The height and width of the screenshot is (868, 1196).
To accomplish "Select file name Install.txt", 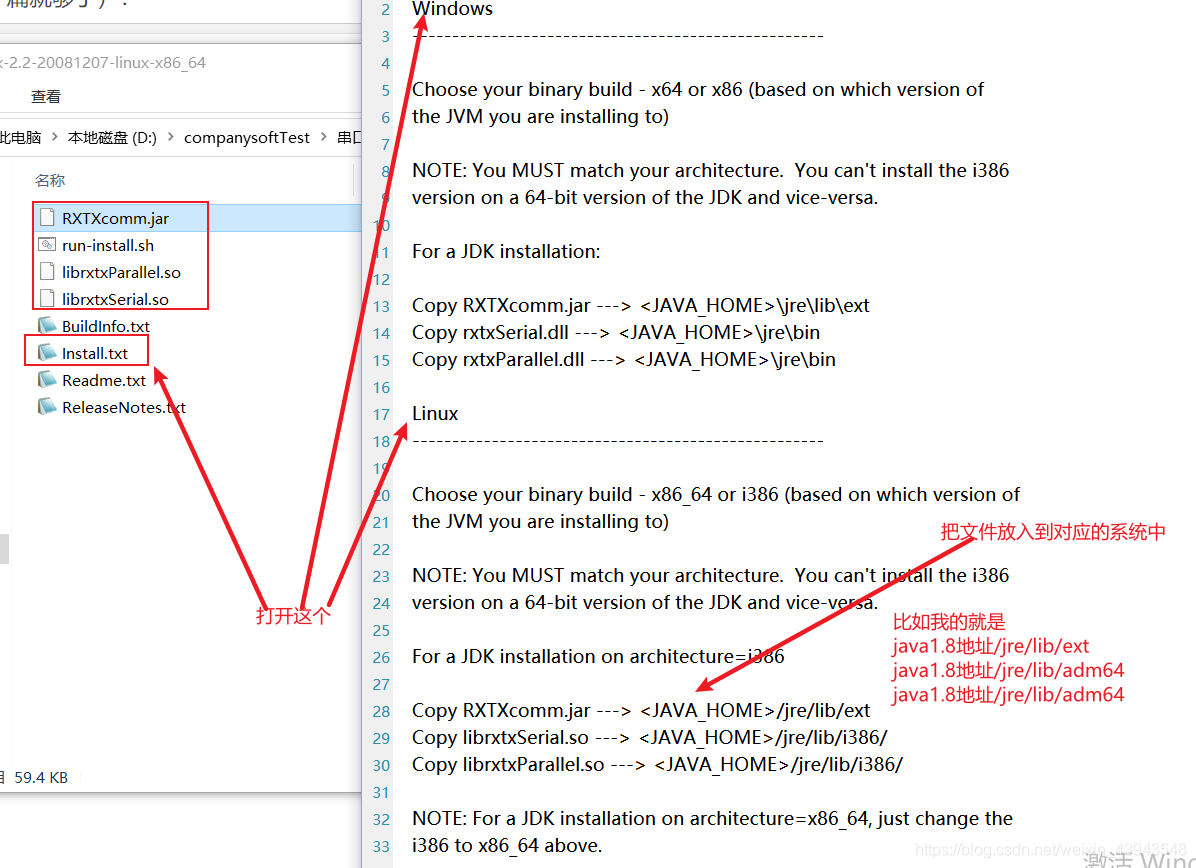I will tap(95, 353).
